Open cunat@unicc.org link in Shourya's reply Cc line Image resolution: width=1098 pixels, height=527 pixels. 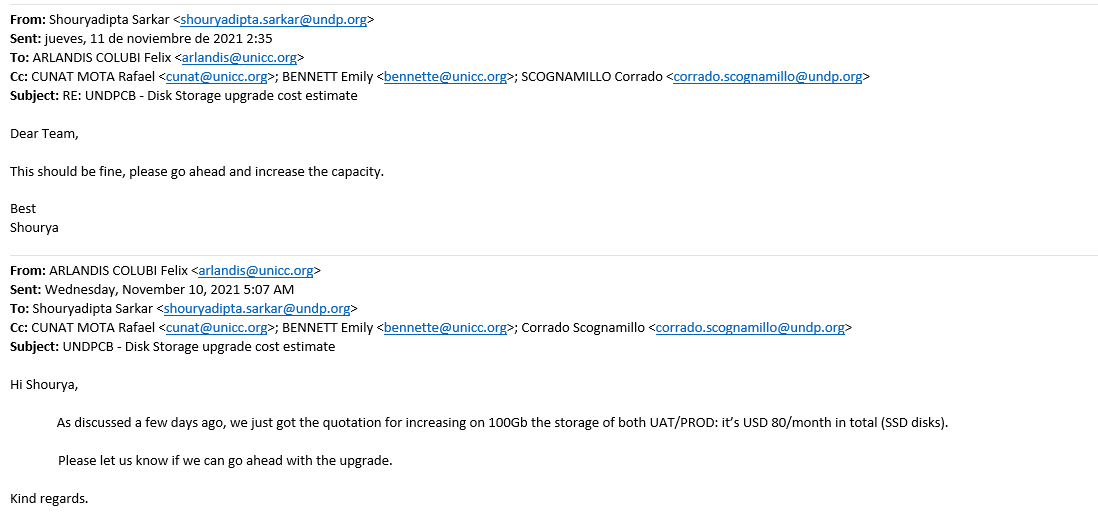pyautogui.click(x=216, y=77)
